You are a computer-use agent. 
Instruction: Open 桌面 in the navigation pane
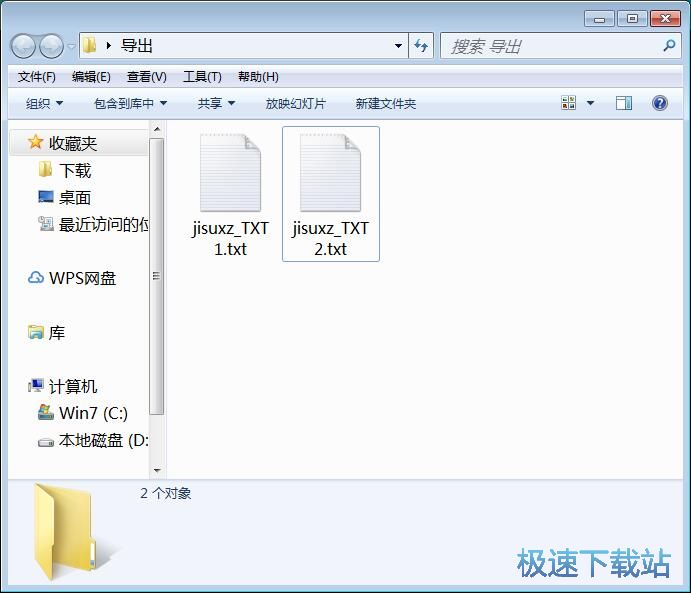click(x=75, y=198)
